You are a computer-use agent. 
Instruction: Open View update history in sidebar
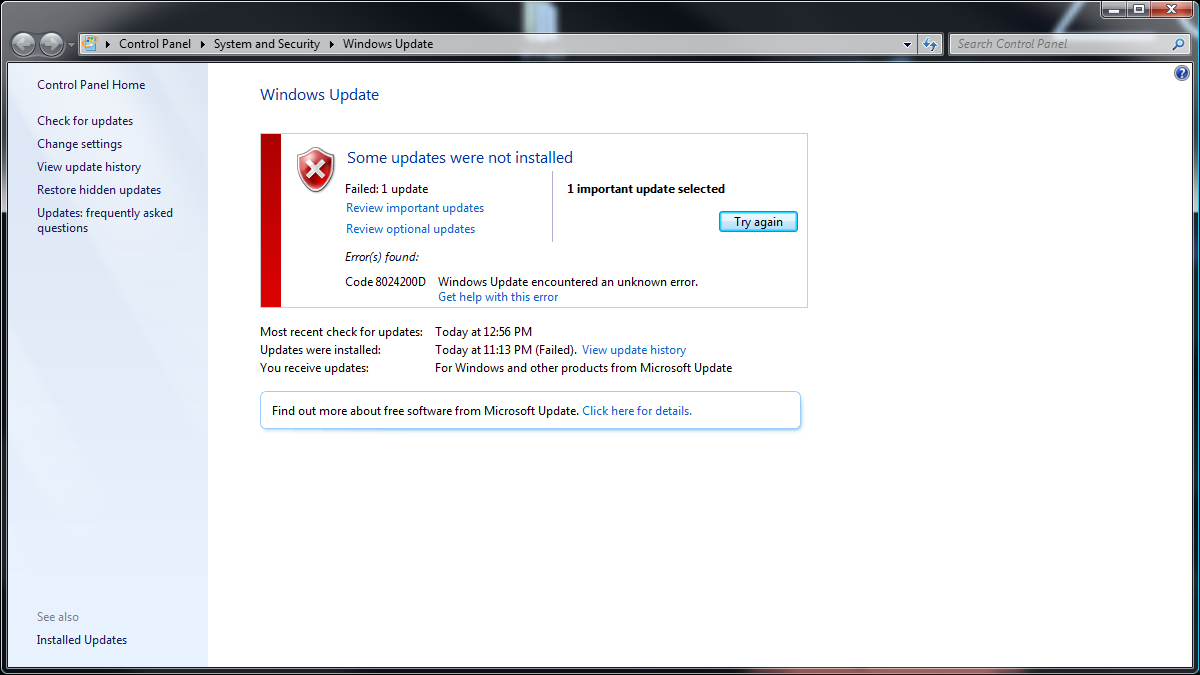click(x=89, y=167)
